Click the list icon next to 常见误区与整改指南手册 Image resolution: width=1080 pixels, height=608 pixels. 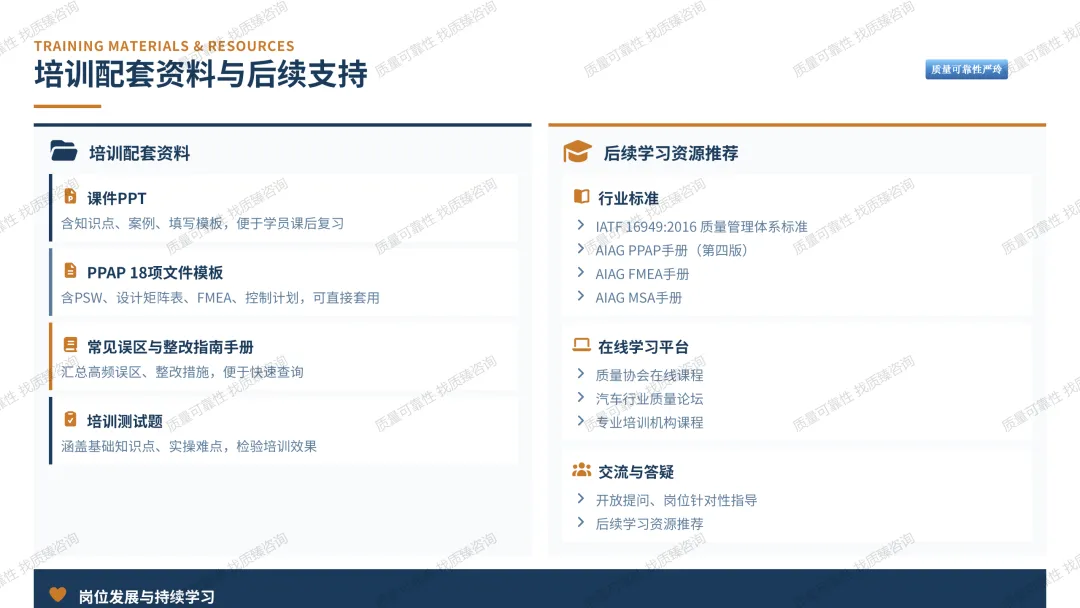tap(70, 345)
